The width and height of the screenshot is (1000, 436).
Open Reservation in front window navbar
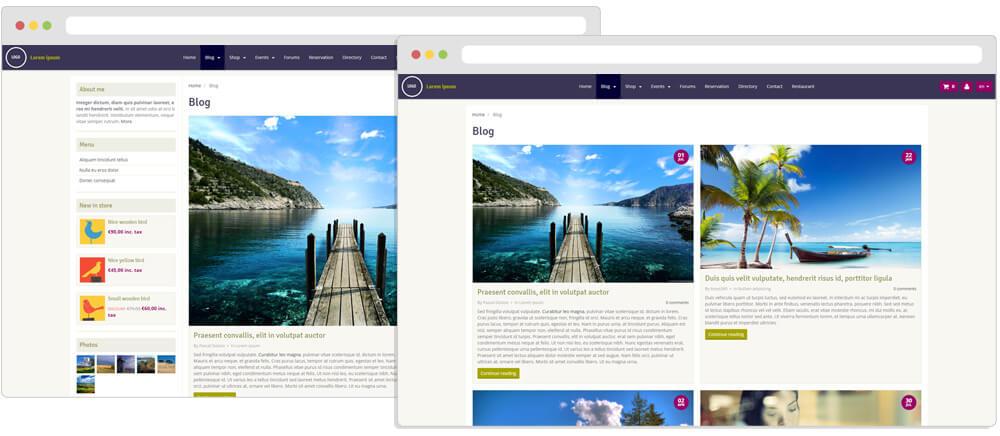pyautogui.click(x=717, y=86)
